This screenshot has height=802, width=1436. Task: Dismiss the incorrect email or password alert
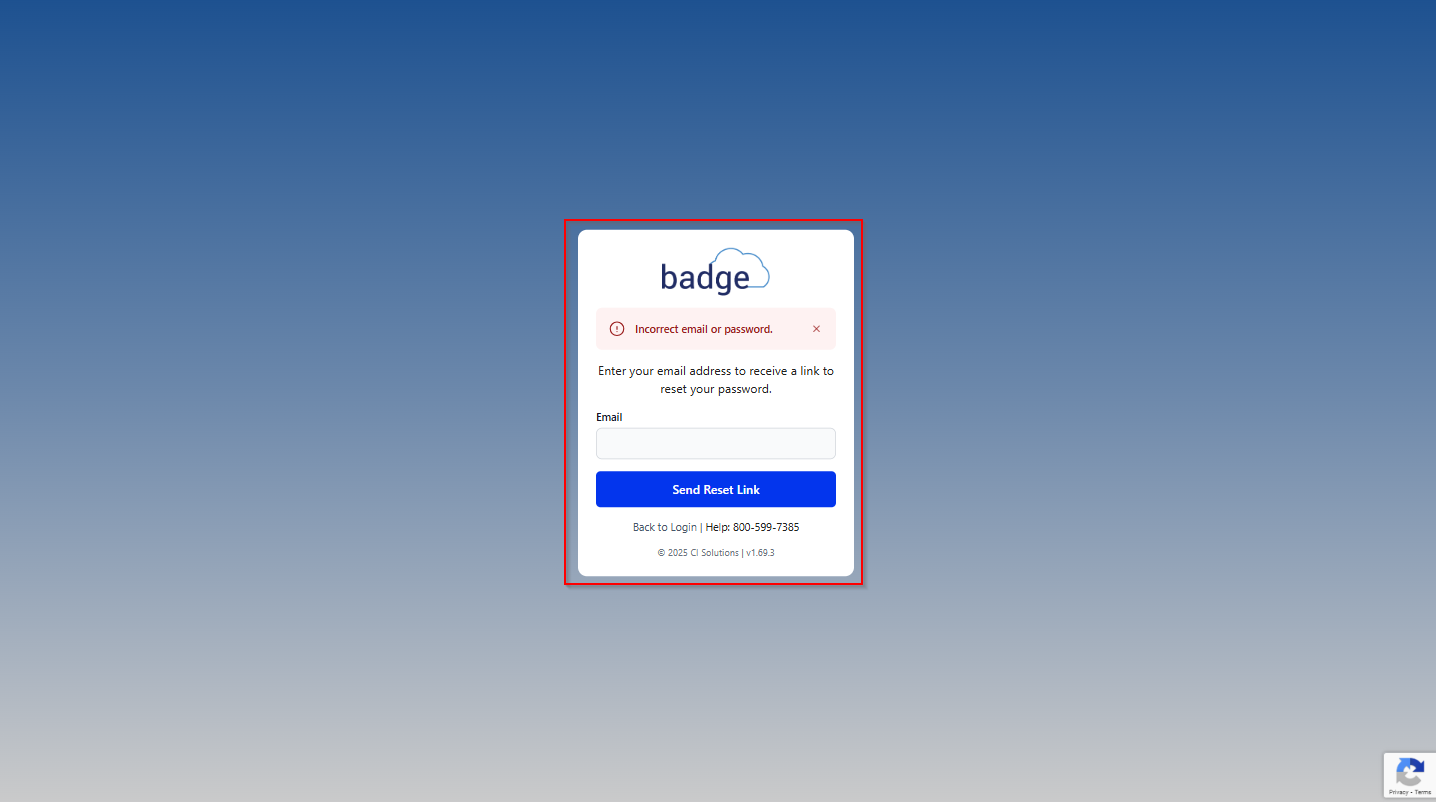[x=816, y=329]
